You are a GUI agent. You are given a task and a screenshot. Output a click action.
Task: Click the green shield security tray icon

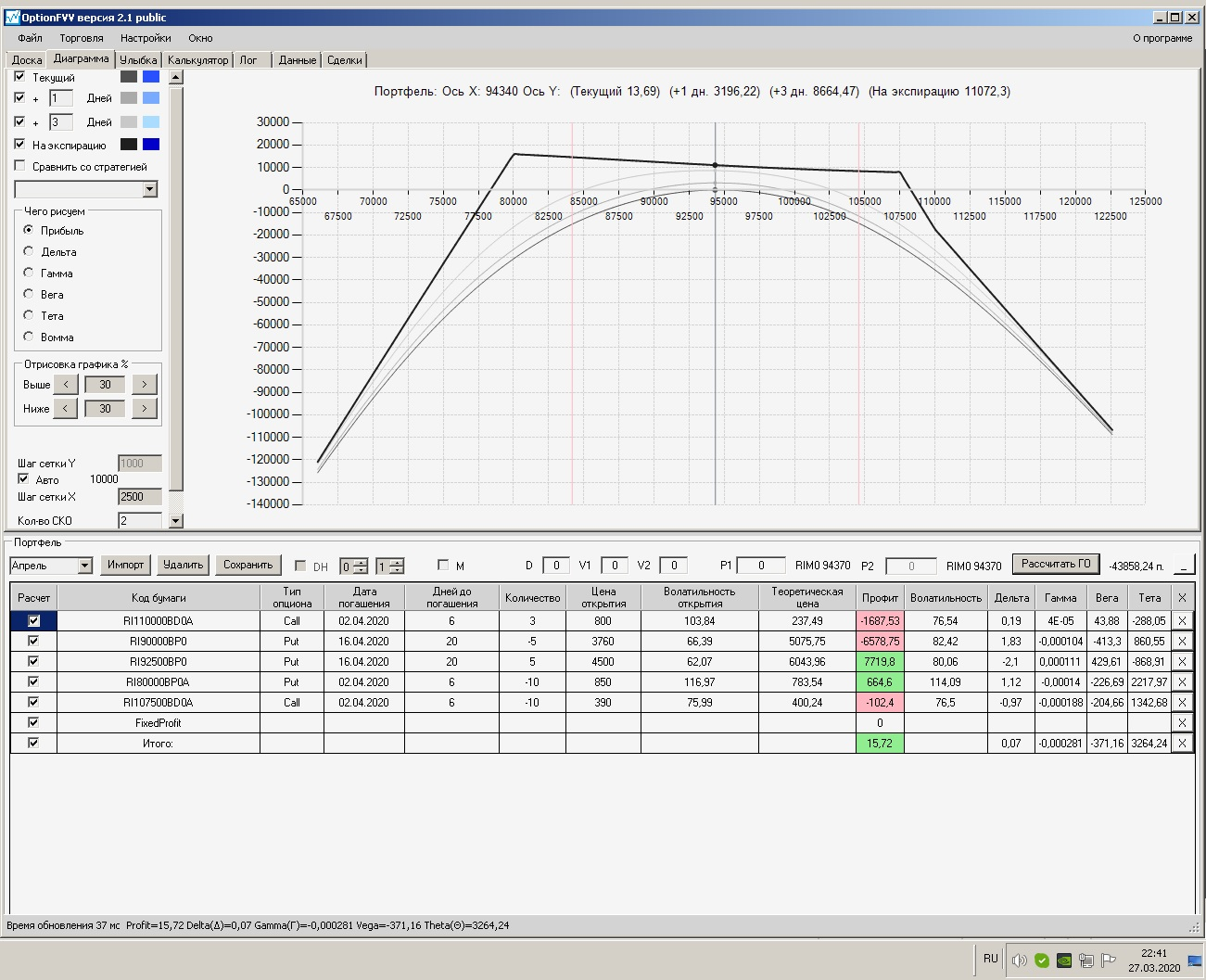click(x=1042, y=961)
